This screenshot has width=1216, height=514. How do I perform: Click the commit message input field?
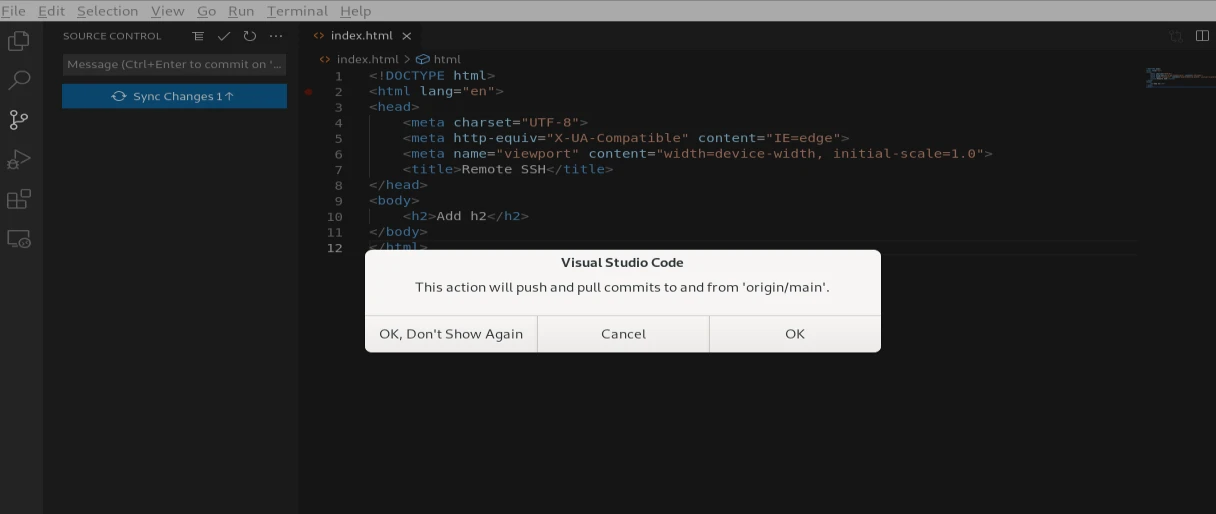point(174,64)
